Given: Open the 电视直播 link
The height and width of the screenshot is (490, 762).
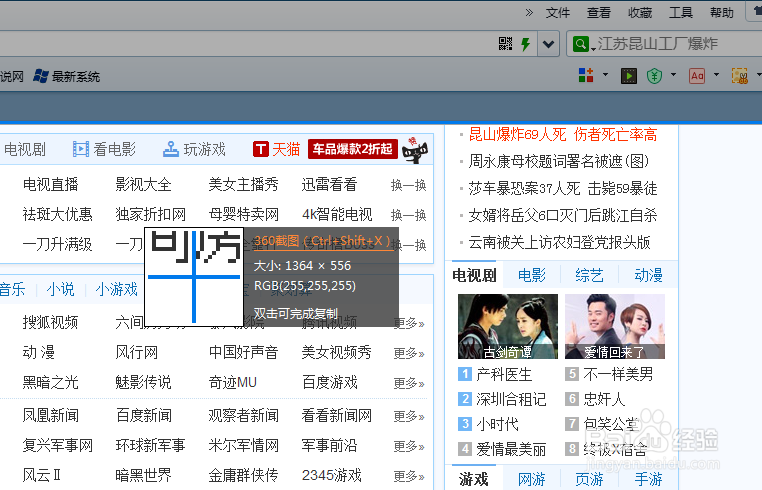Looking at the screenshot, I should coord(51,185).
